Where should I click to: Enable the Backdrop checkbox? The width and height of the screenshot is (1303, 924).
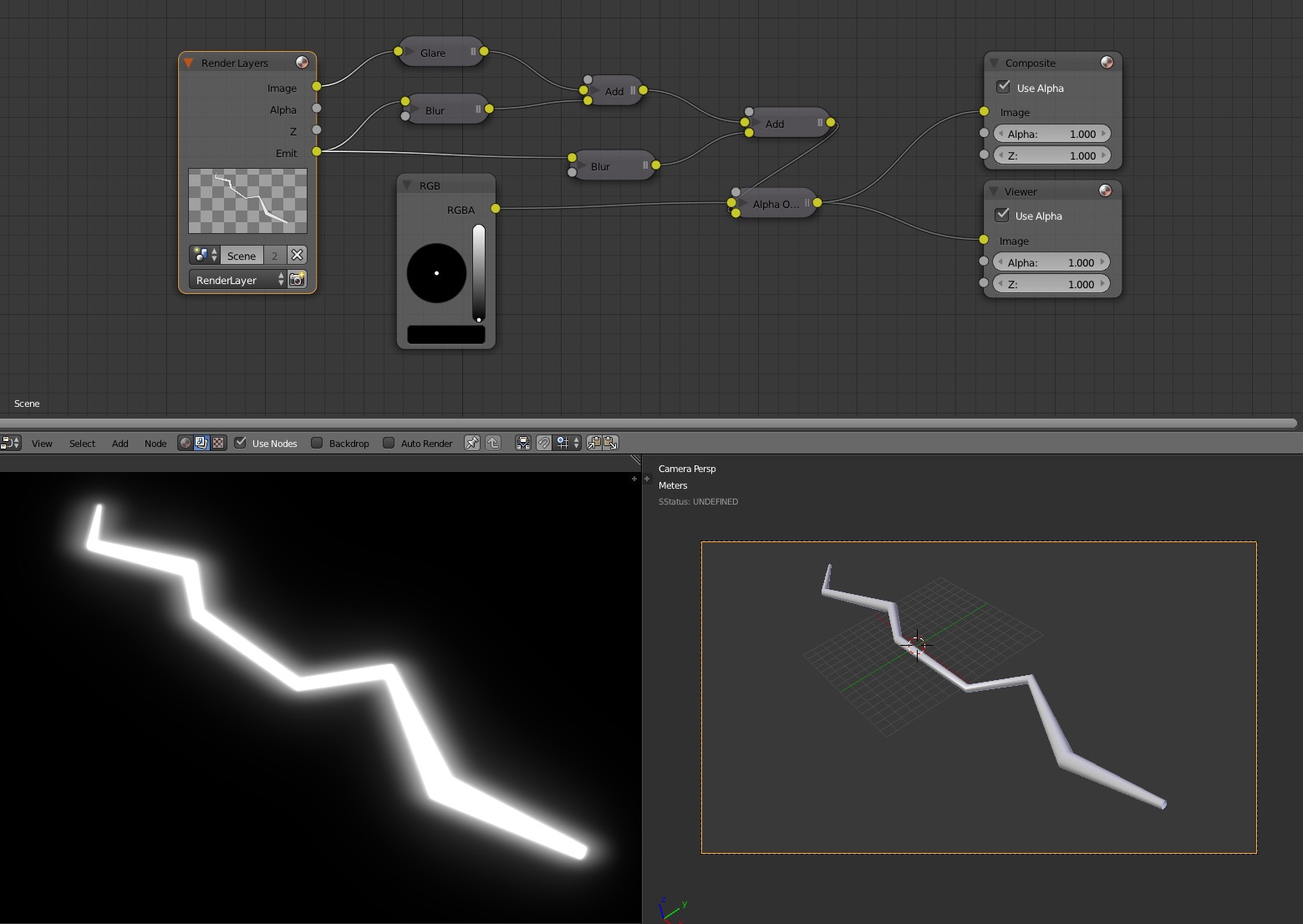[317, 443]
